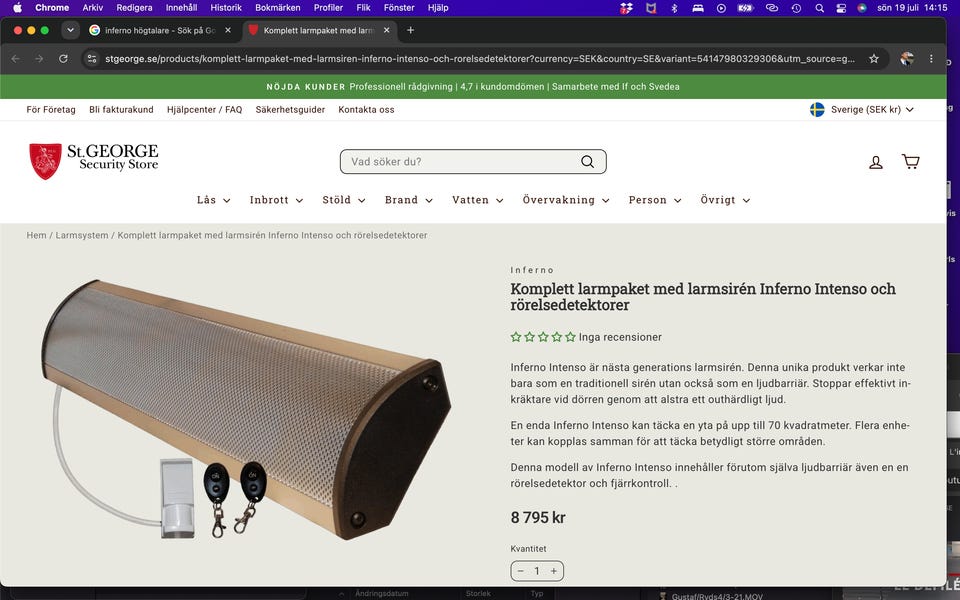Image resolution: width=960 pixels, height=600 pixels.
Task: Open a new tab with the plus button
Action: coord(410,30)
